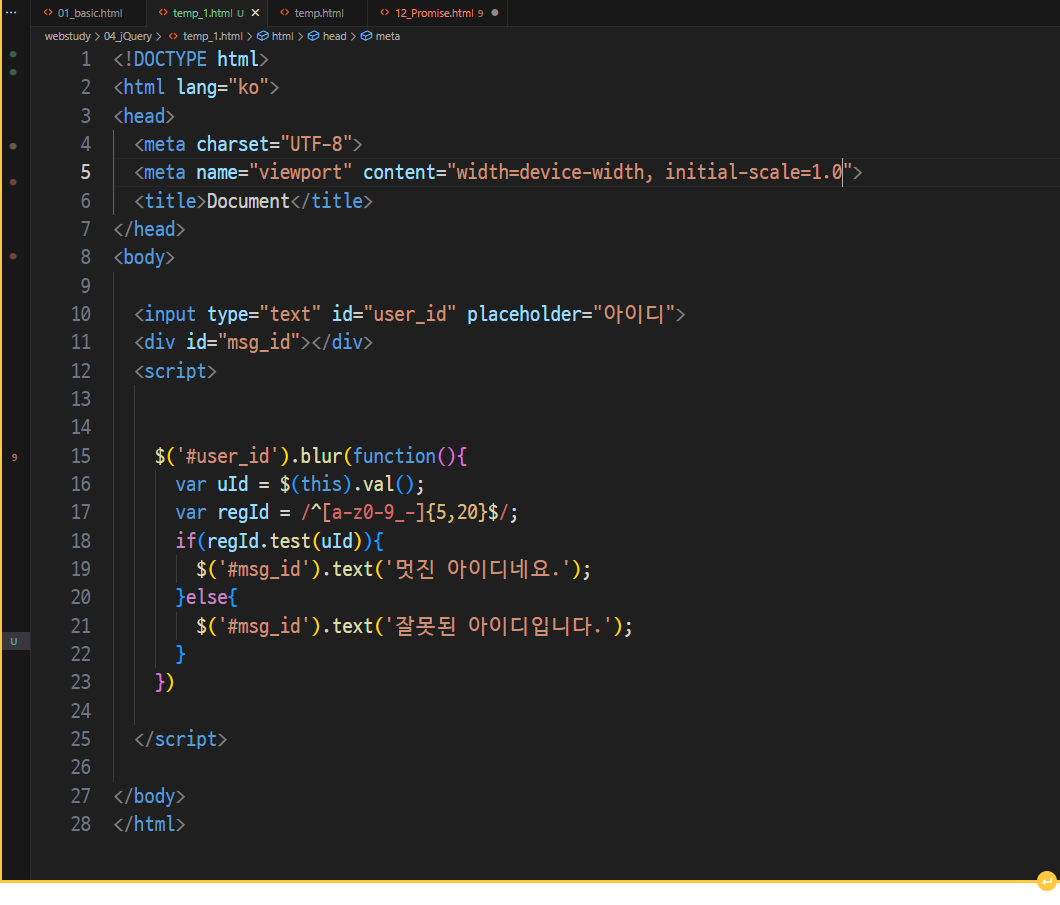Click the head symbol cube icon in breadcrumb
Screen dimensions: 1060x905
point(314,36)
